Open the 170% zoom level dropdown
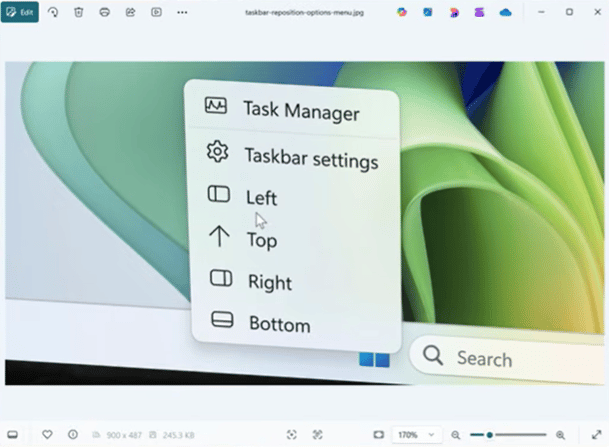Viewport: 609px width, 447px height. click(x=416, y=435)
